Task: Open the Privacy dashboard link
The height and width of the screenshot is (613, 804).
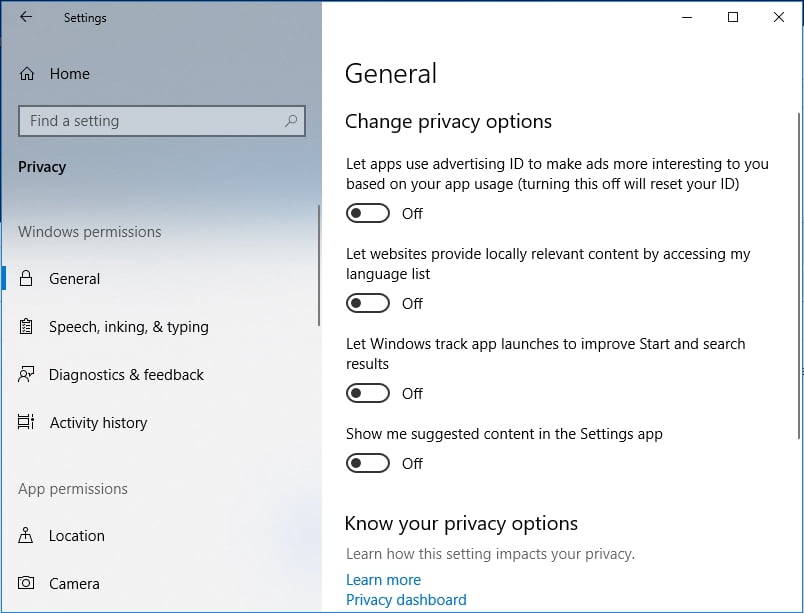Action: (x=406, y=600)
